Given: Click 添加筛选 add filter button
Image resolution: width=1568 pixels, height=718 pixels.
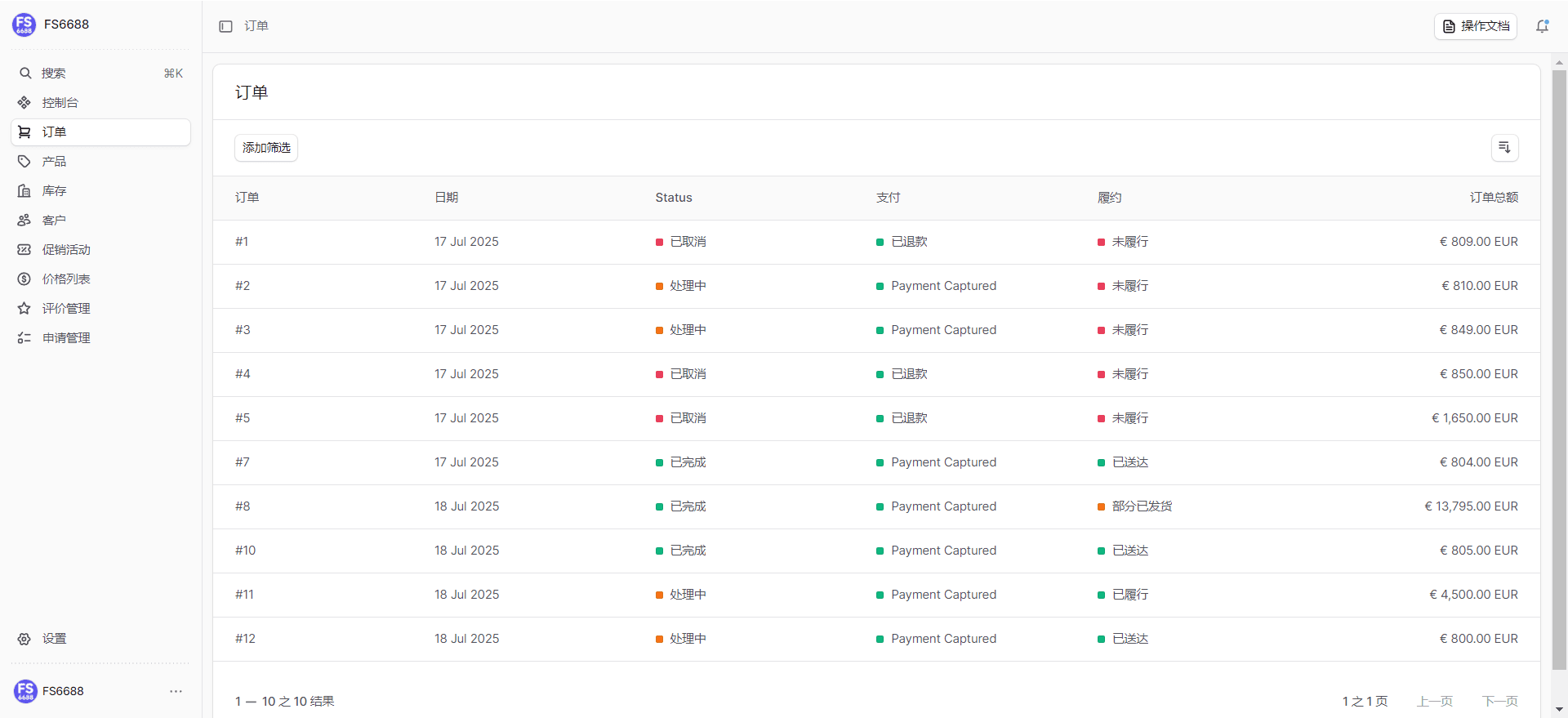Looking at the screenshot, I should coord(266,148).
